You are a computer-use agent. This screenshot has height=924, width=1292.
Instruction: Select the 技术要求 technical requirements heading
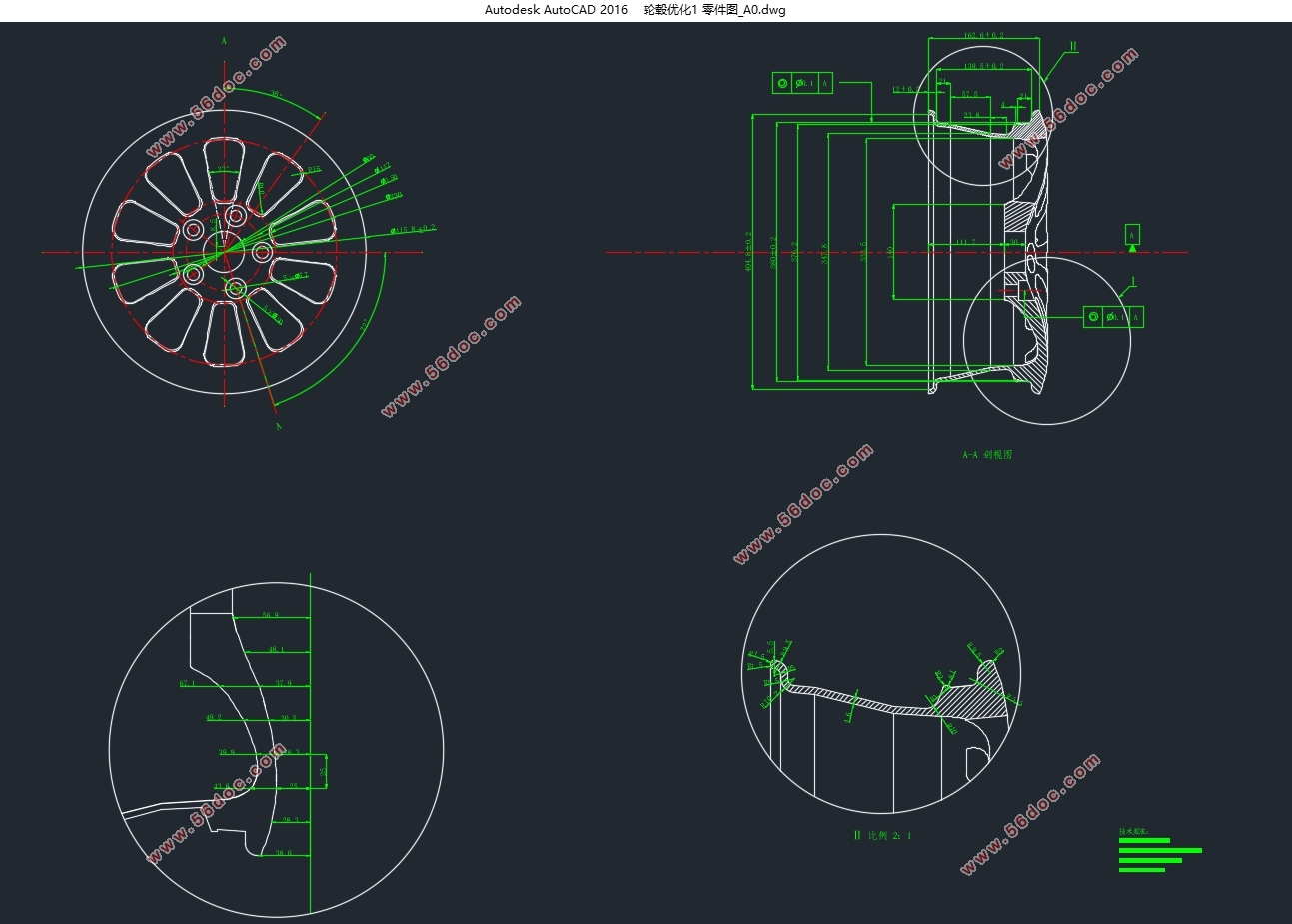1133,831
